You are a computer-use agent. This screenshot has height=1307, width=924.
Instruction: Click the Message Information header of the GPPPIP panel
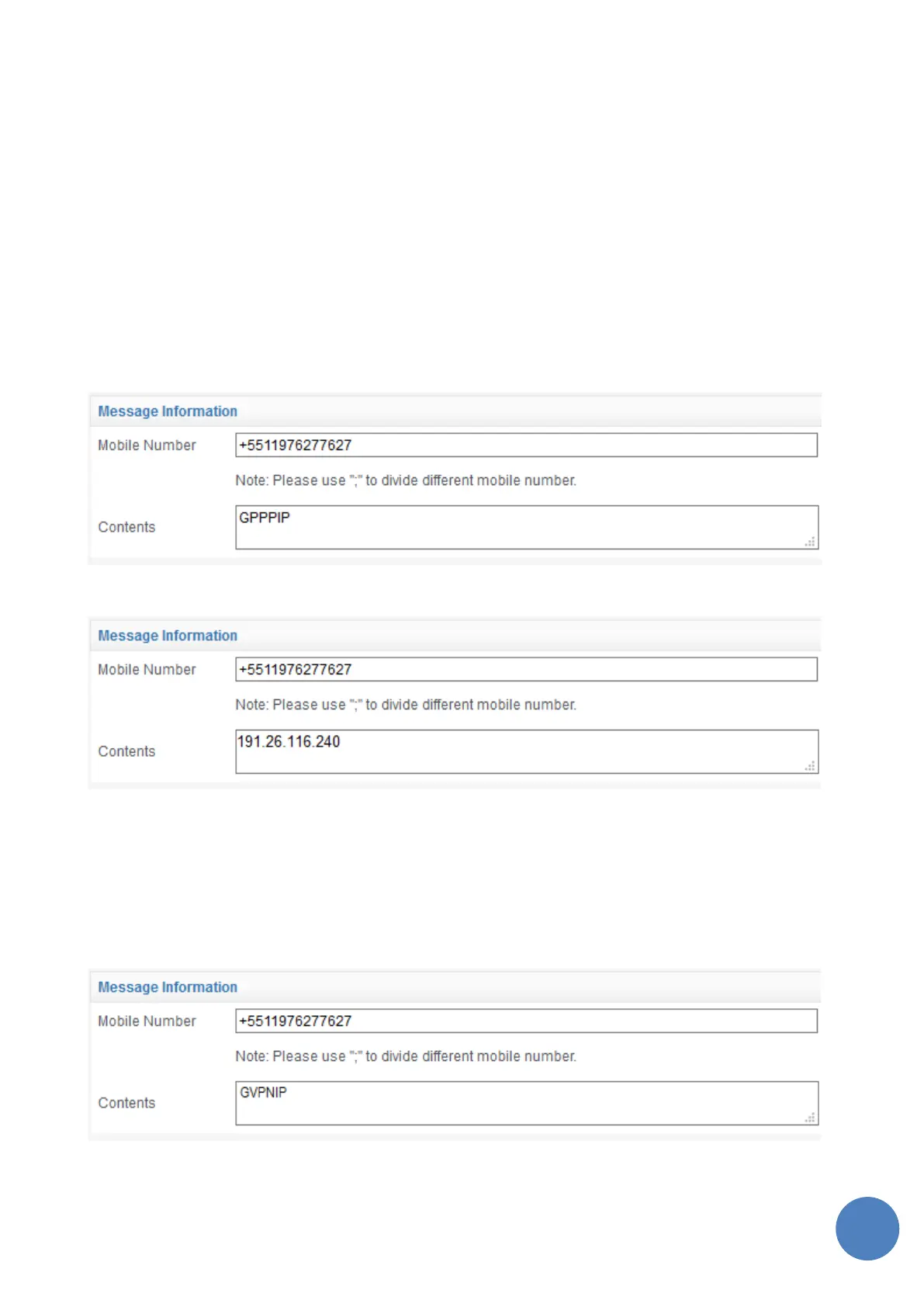168,411
